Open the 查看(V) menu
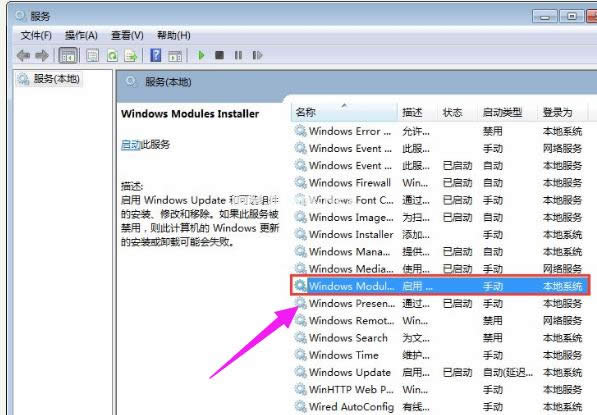This screenshot has width=597, height=415. click(127, 35)
